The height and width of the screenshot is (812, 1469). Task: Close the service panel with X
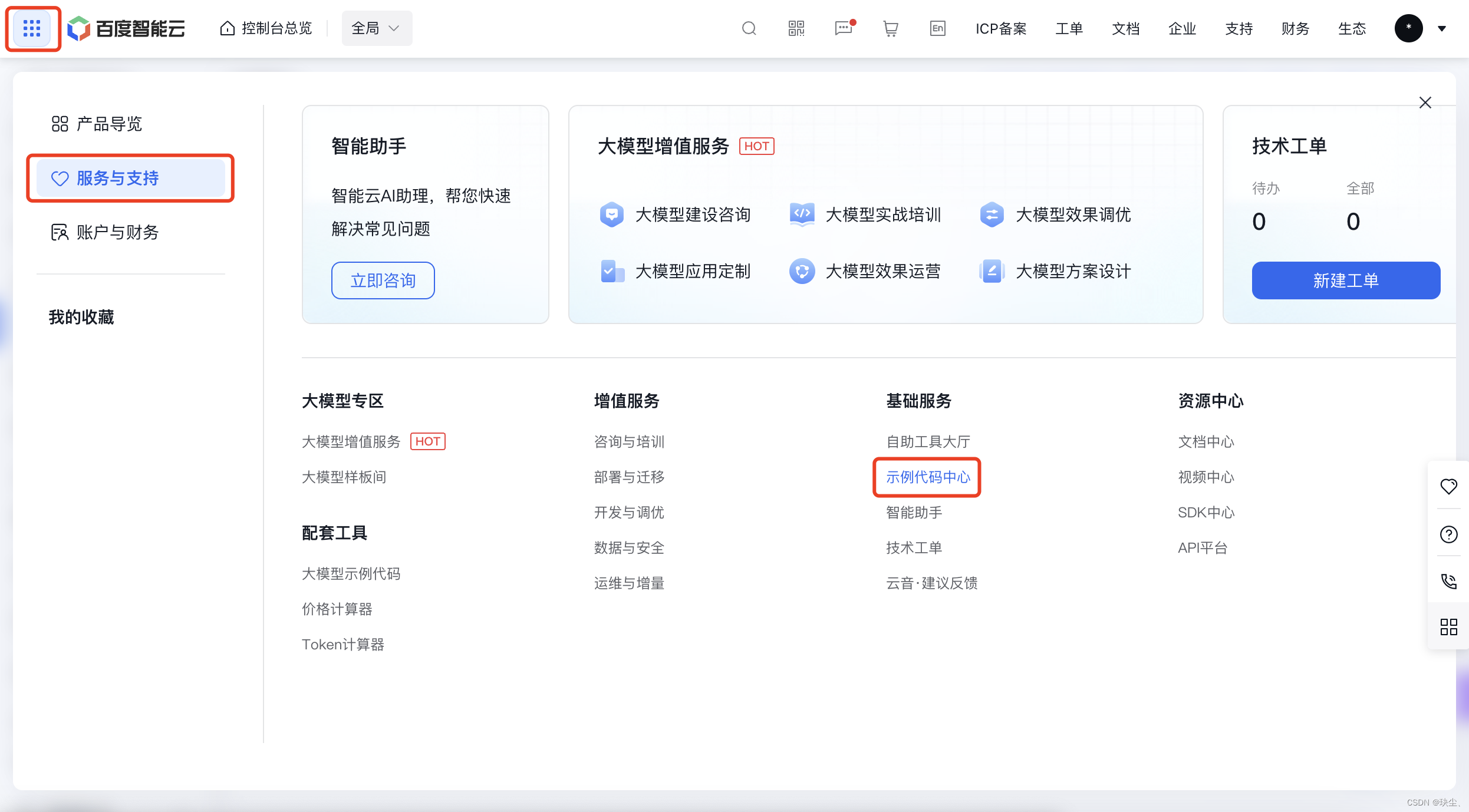pyautogui.click(x=1425, y=103)
